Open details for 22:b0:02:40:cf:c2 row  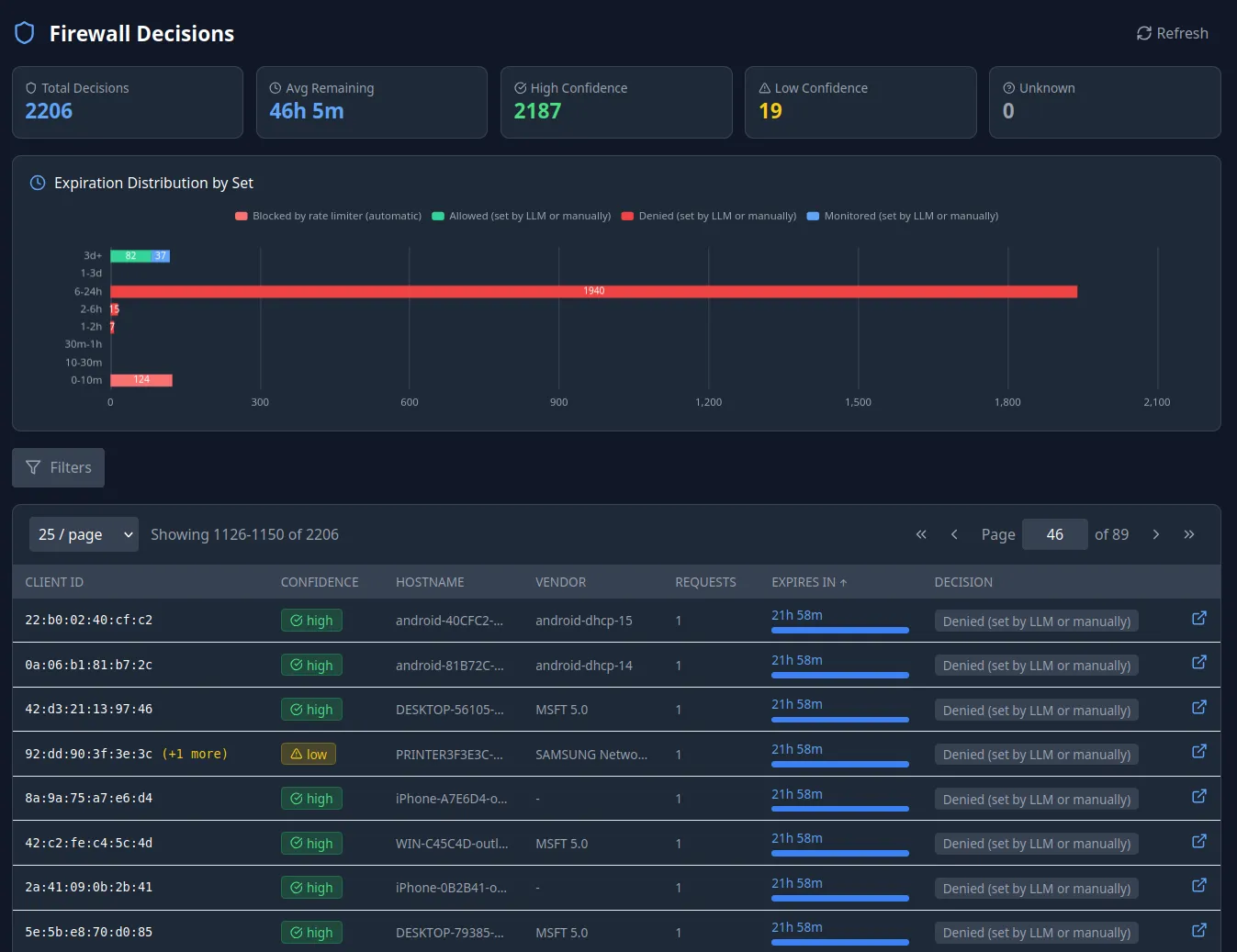1199,618
